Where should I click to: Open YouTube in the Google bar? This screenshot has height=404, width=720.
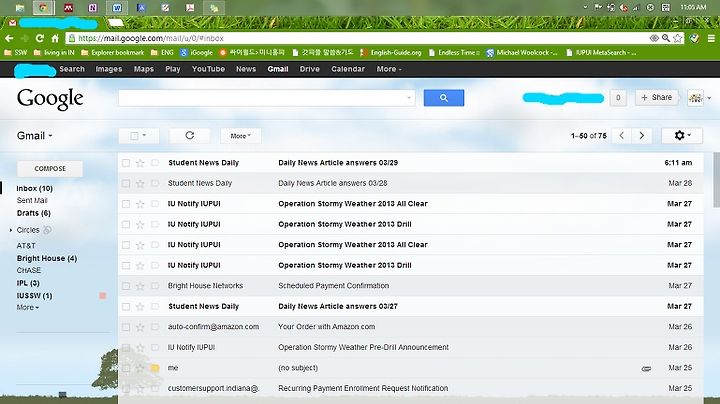coord(208,69)
